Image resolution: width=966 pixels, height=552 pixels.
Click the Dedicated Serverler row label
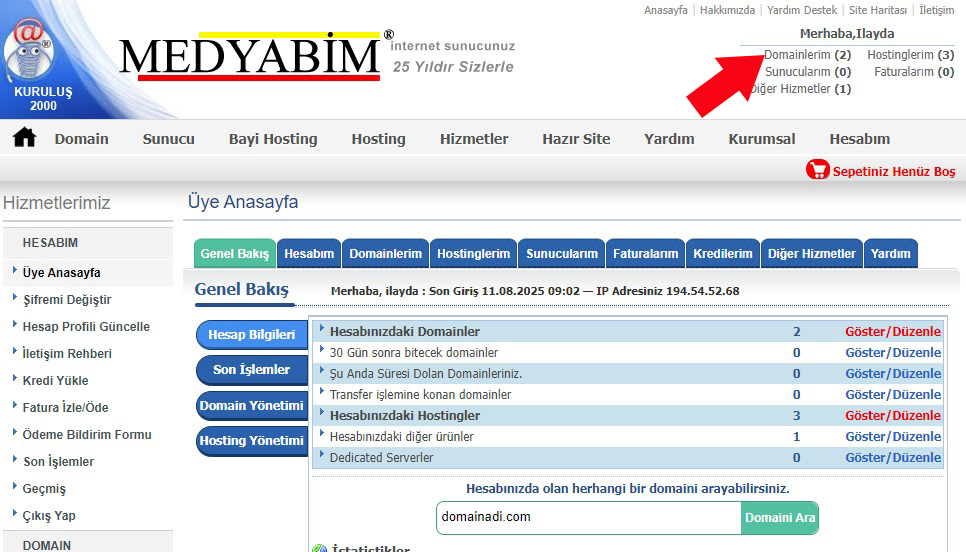381,458
